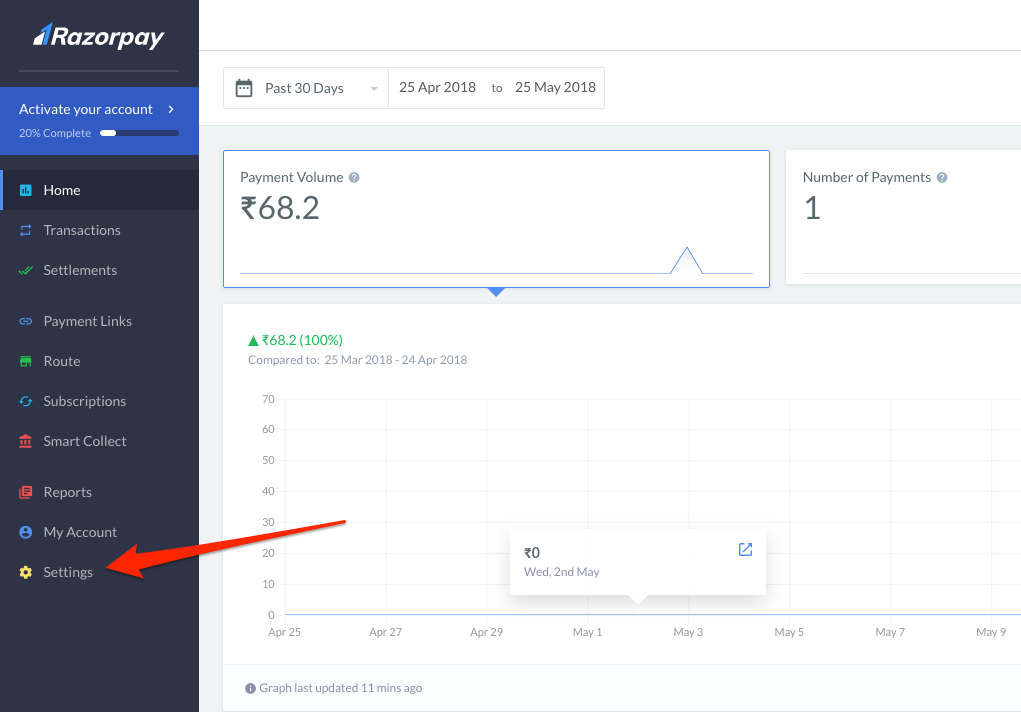This screenshot has width=1021, height=712.
Task: Edit the start date 25 Apr 2018
Action: tap(438, 87)
